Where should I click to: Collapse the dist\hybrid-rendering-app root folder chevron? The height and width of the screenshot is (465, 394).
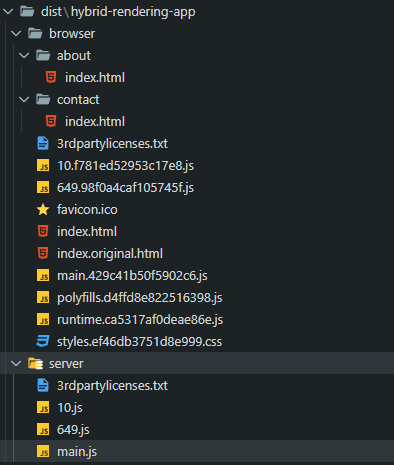click(8, 12)
